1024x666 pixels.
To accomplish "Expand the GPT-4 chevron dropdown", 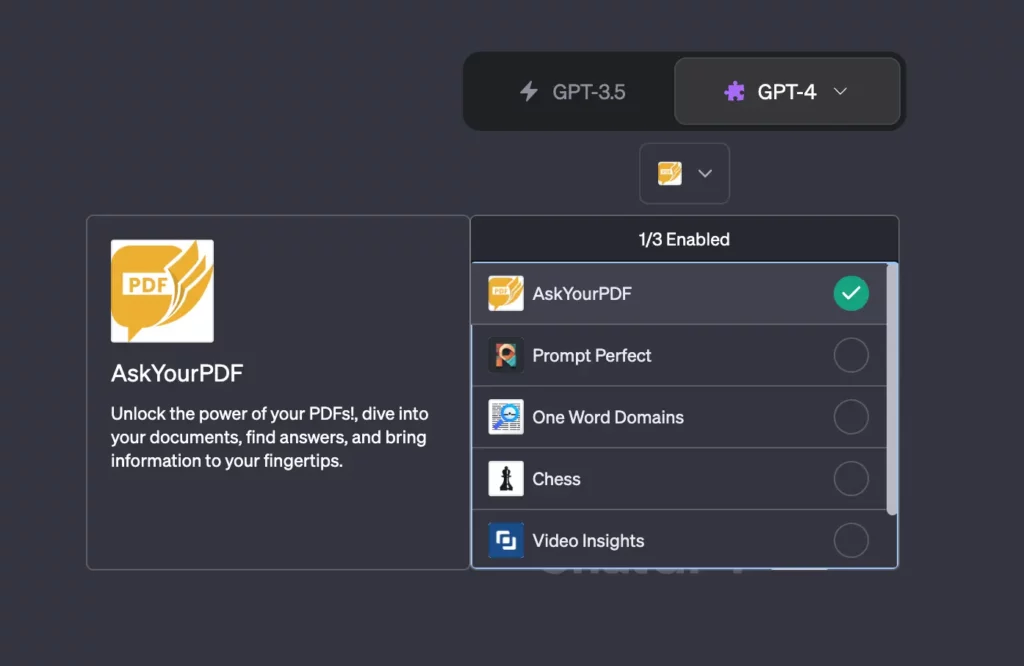I will pos(840,92).
